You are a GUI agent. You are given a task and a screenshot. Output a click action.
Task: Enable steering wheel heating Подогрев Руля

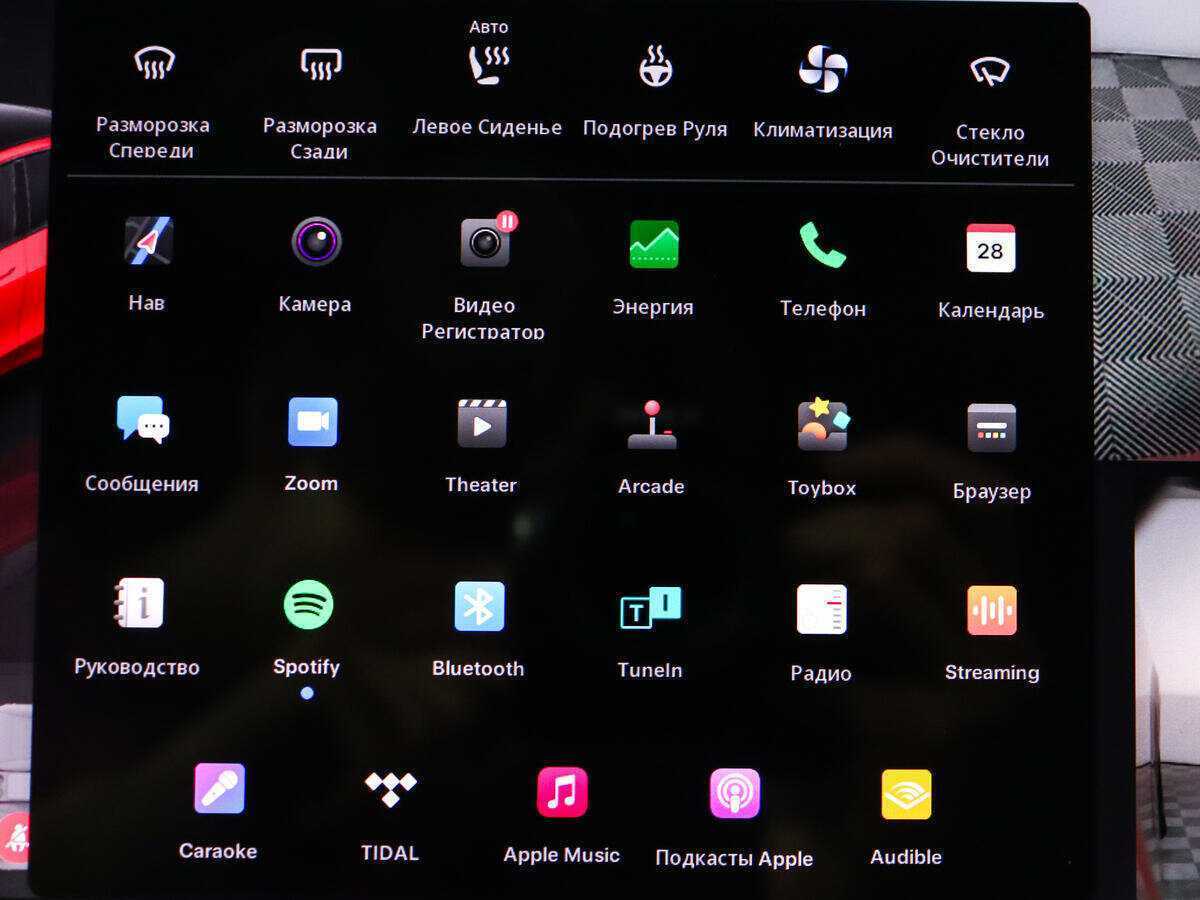point(655,68)
